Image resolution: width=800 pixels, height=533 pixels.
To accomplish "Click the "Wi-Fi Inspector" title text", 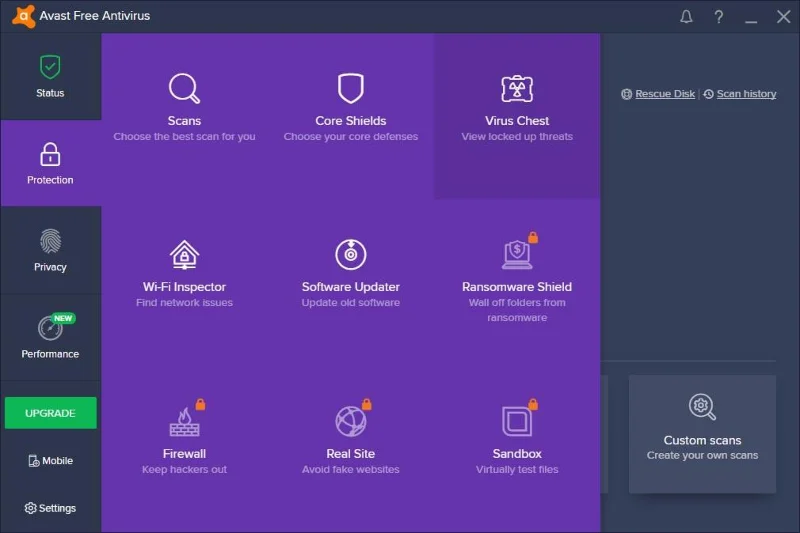I will pos(184,287).
